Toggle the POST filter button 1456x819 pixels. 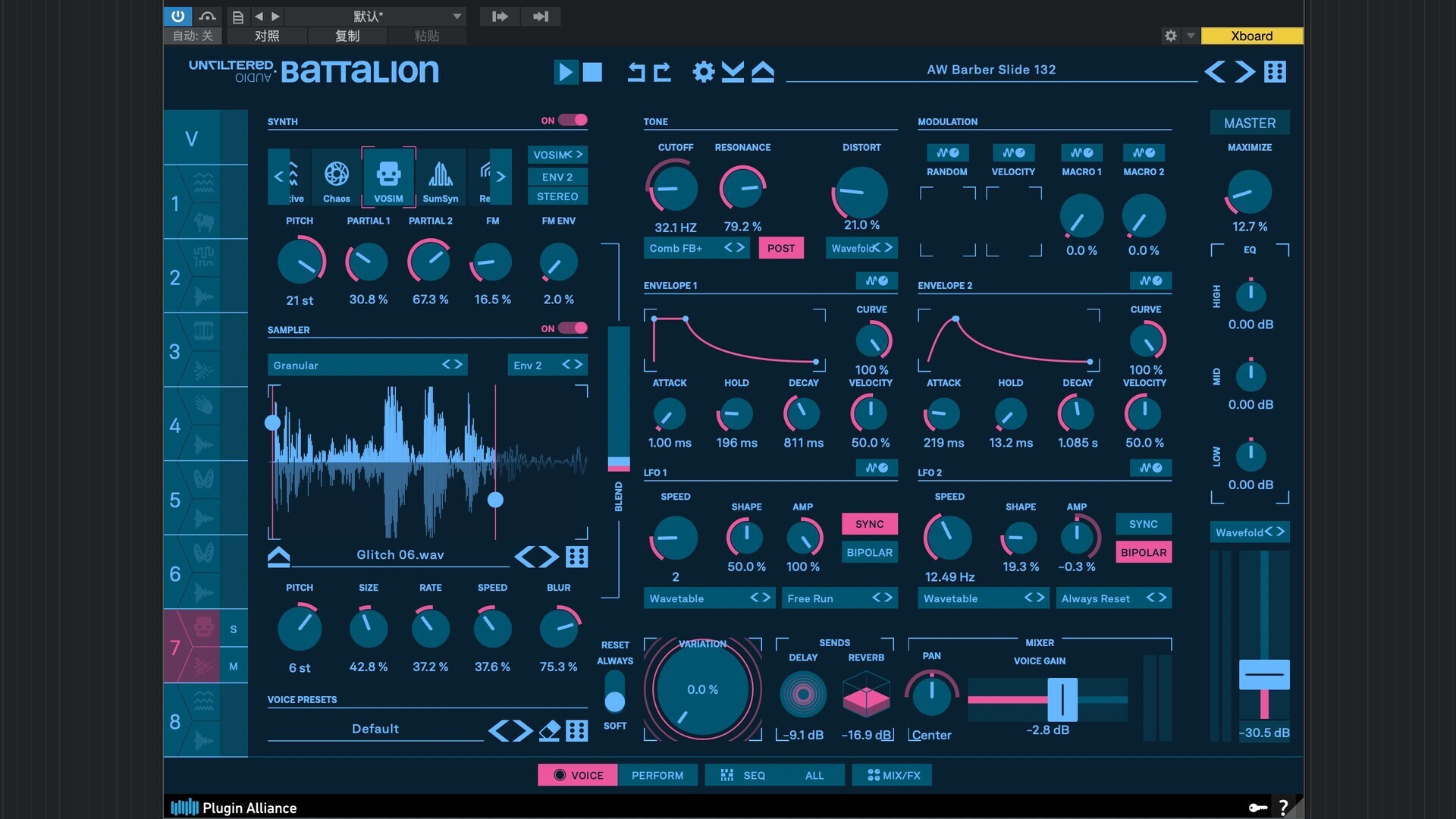781,248
